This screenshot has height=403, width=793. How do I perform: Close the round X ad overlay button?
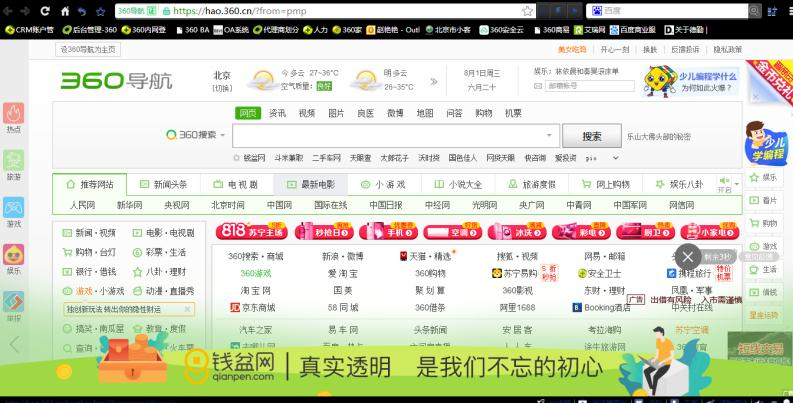tap(687, 257)
